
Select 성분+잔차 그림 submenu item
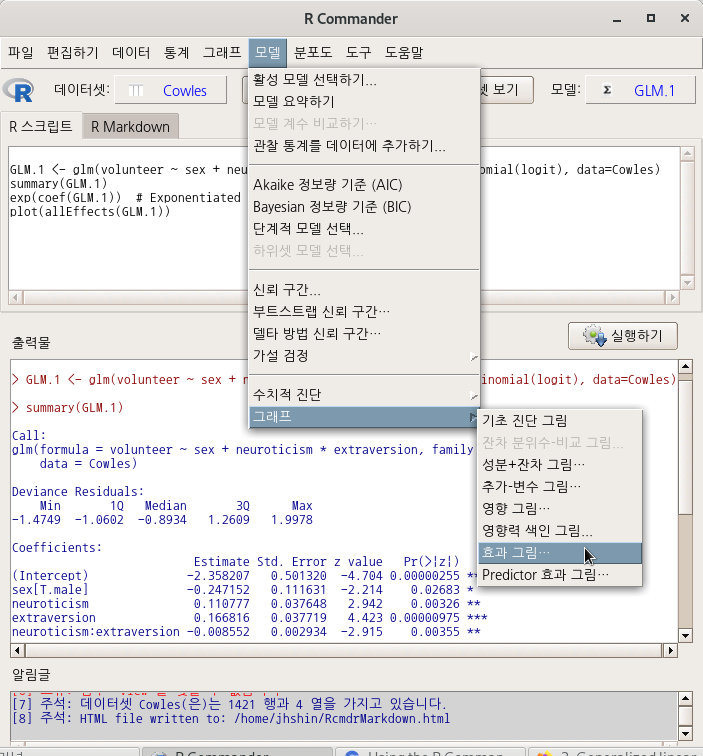tap(560, 465)
